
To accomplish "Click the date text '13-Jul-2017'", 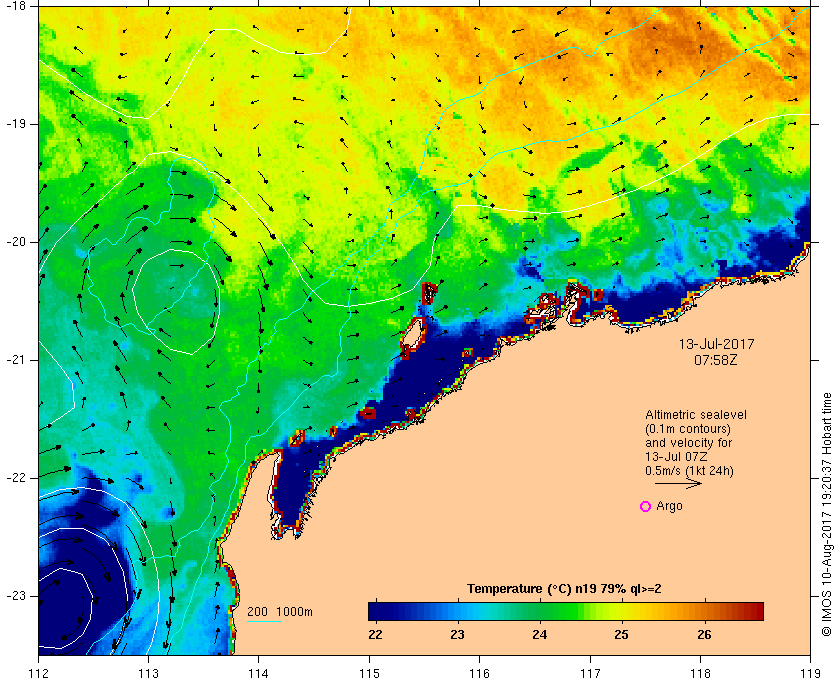I will click(x=716, y=344).
